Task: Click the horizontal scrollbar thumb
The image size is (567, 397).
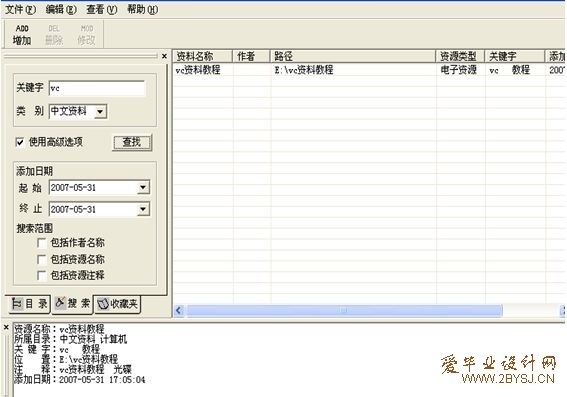Action: pyautogui.click(x=344, y=310)
